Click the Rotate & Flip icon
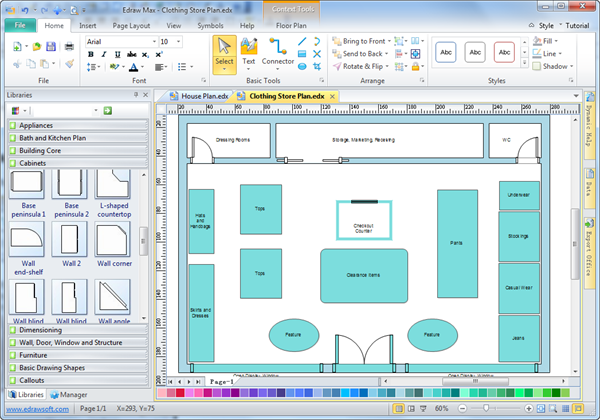The width and height of the screenshot is (600, 420). [x=338, y=67]
